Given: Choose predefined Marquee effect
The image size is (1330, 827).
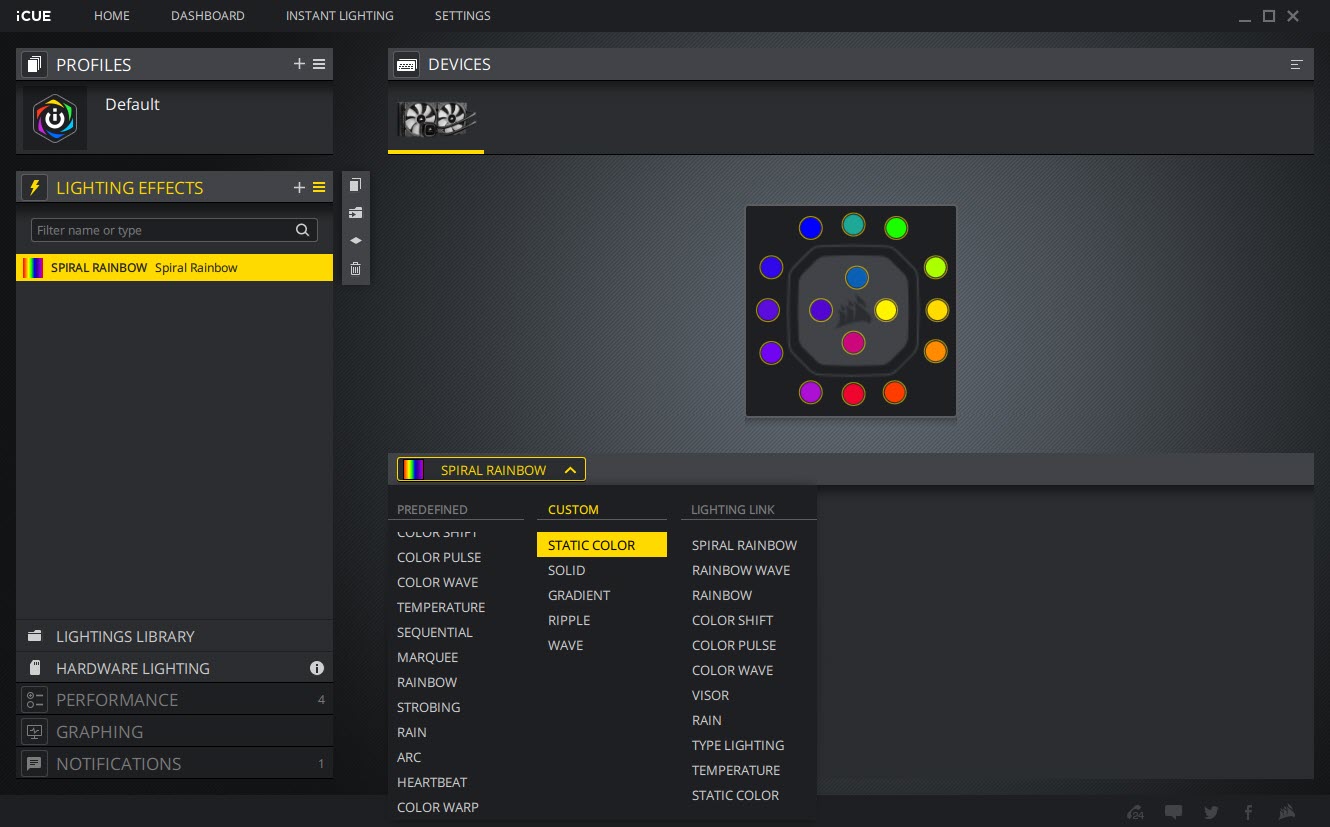Looking at the screenshot, I should (428, 657).
